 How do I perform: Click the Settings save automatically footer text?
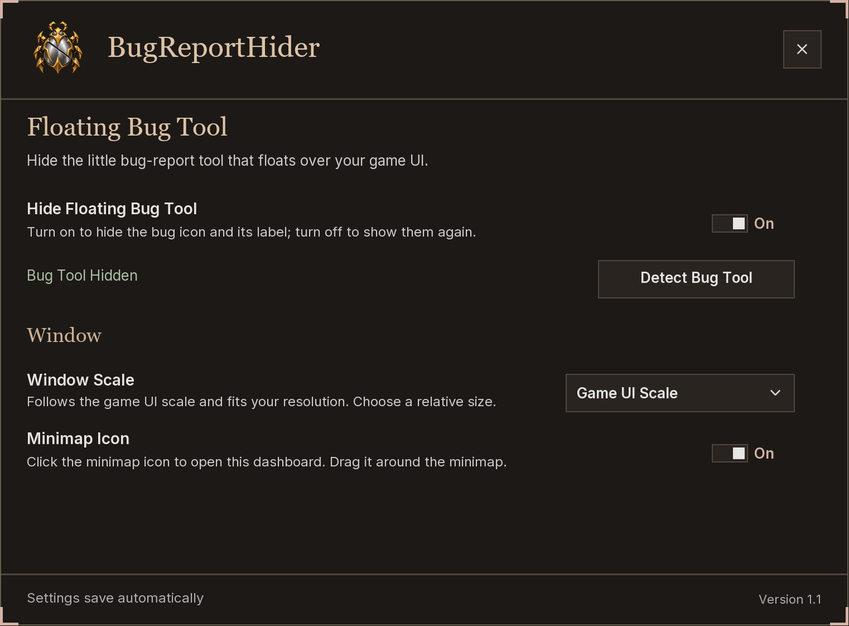pos(115,598)
